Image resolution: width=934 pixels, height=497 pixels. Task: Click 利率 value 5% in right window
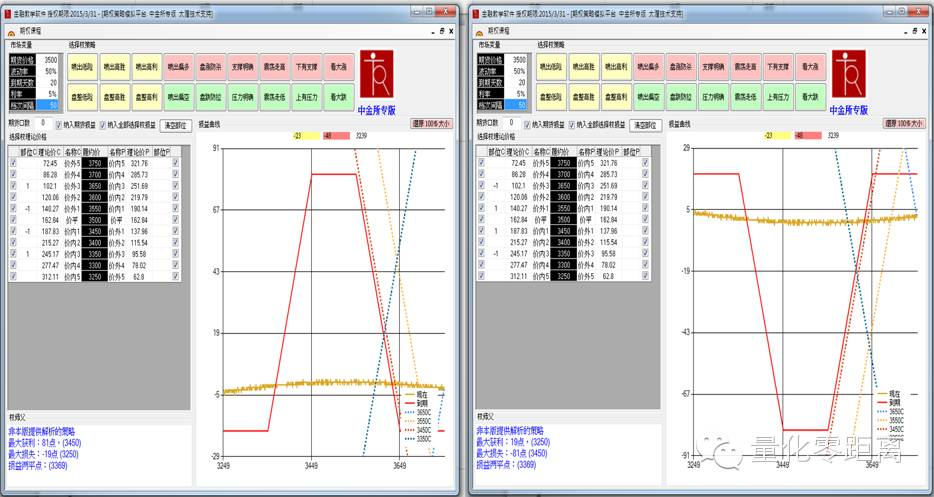coord(517,94)
